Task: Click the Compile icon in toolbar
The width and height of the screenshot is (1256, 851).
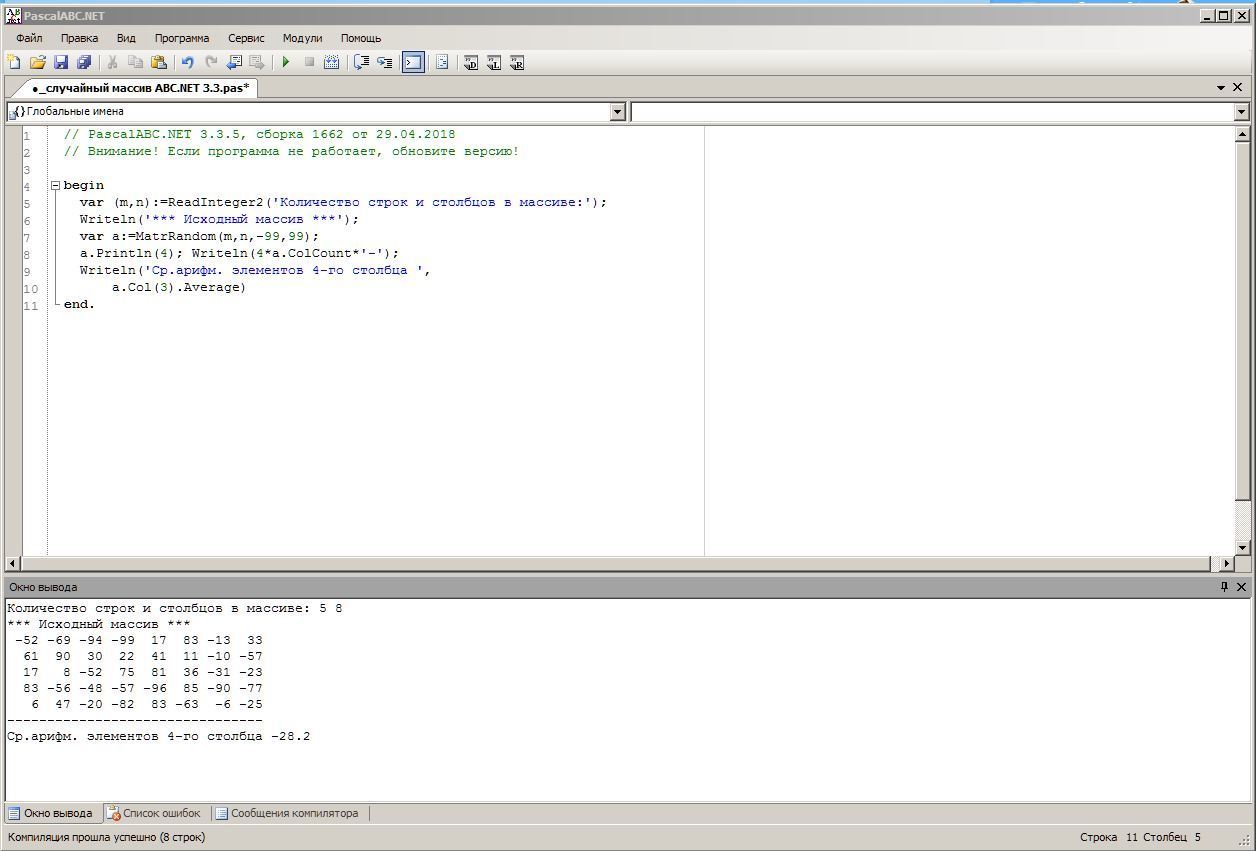Action: (332, 62)
